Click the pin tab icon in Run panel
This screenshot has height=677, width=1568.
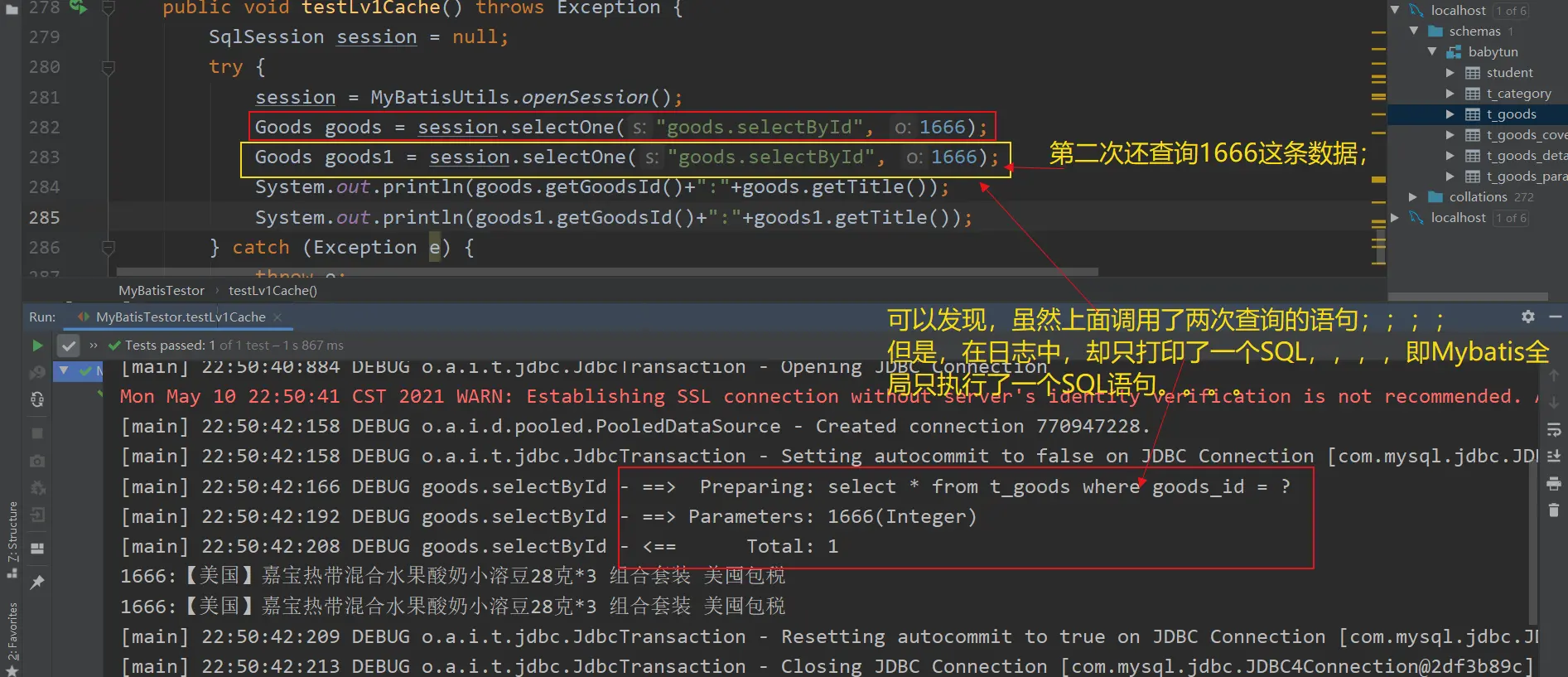[37, 583]
